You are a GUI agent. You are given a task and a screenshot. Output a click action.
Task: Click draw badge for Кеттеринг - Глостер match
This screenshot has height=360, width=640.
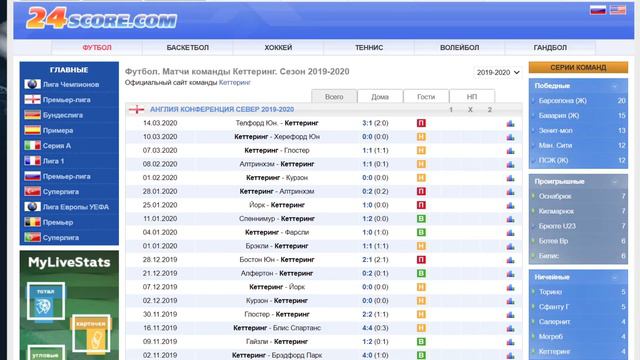click(421, 151)
